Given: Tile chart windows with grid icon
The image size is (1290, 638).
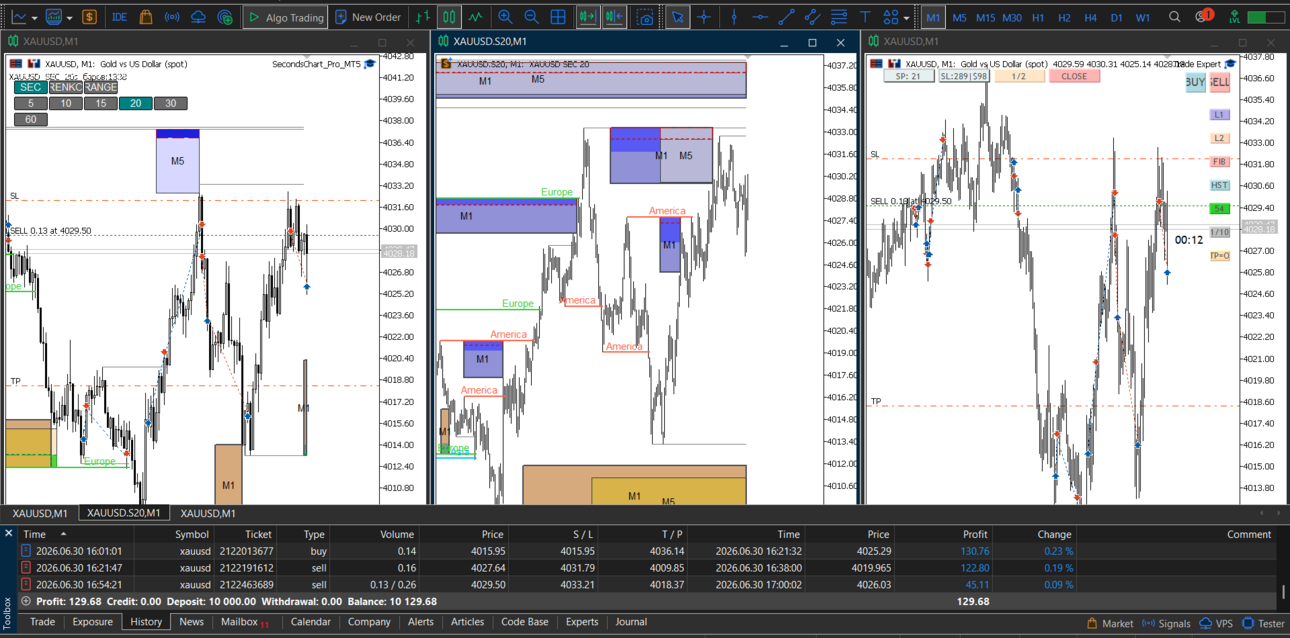Looking at the screenshot, I should (558, 17).
